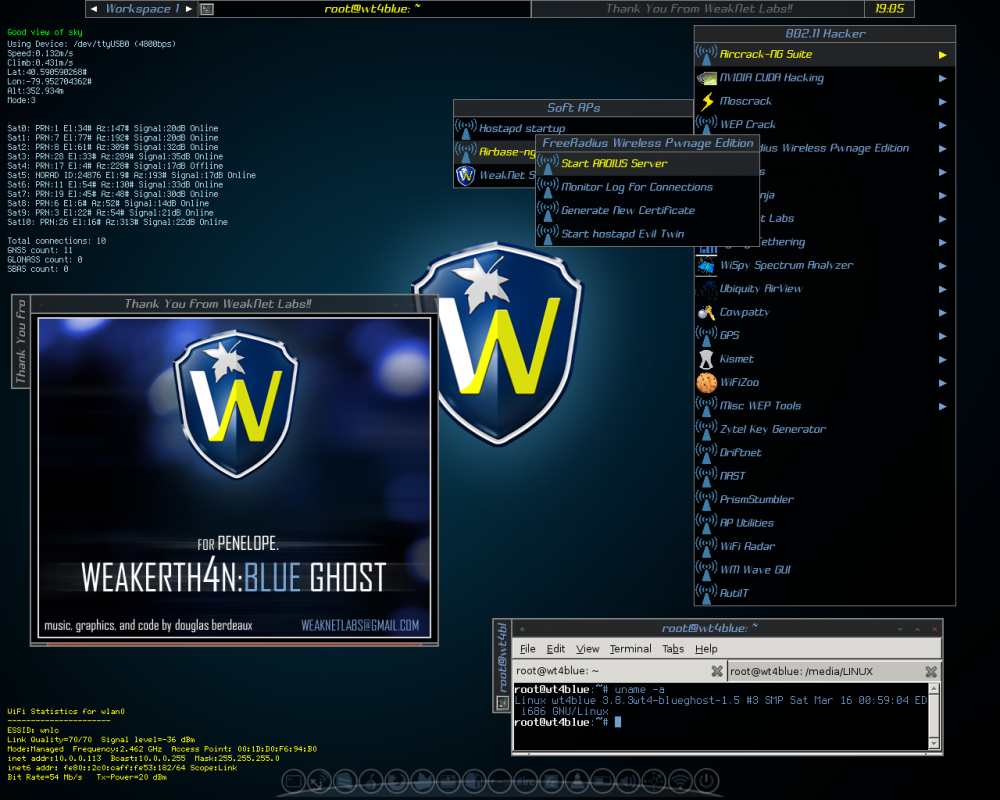Click the small terminal icon in the top panel

pyautogui.click(x=207, y=9)
